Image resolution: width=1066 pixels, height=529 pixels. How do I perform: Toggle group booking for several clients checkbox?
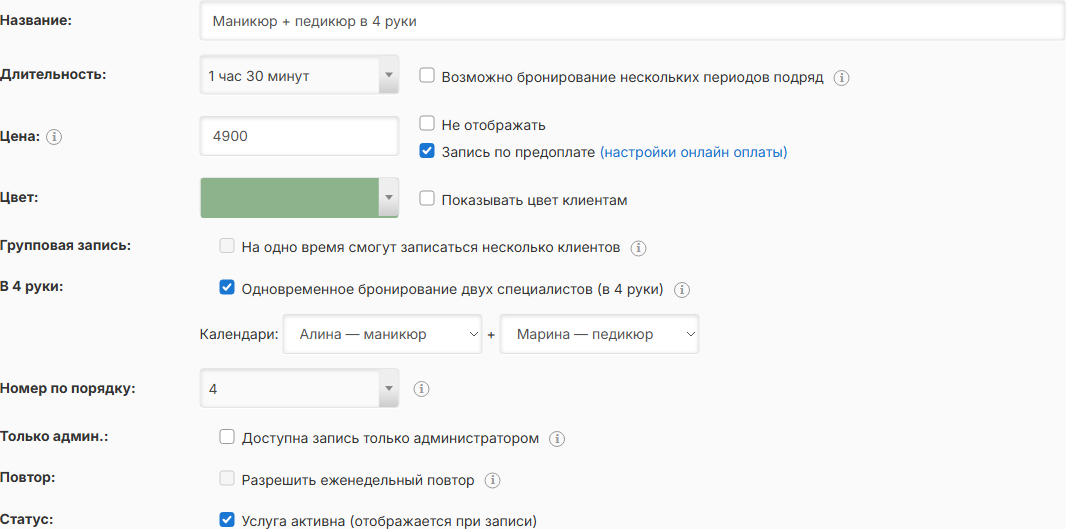226,246
